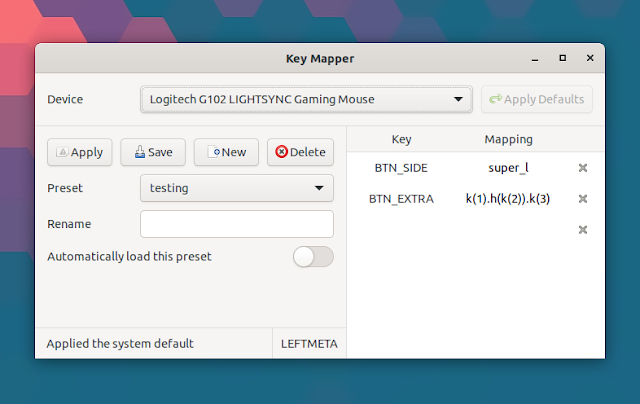Focus the Rename text field
Viewport: 640px width, 404px height.
pos(236,223)
